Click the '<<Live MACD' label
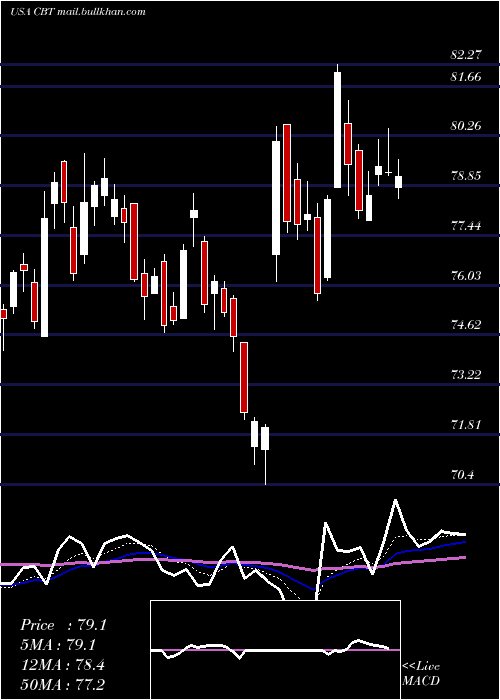The height and width of the screenshot is (700, 500). tap(421, 673)
